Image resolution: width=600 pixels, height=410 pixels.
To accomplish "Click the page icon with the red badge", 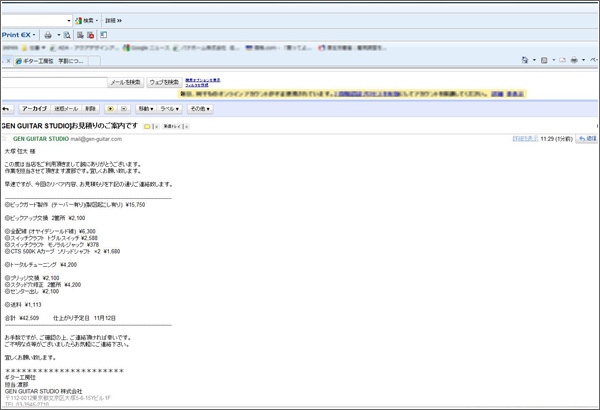I will point(91,35).
